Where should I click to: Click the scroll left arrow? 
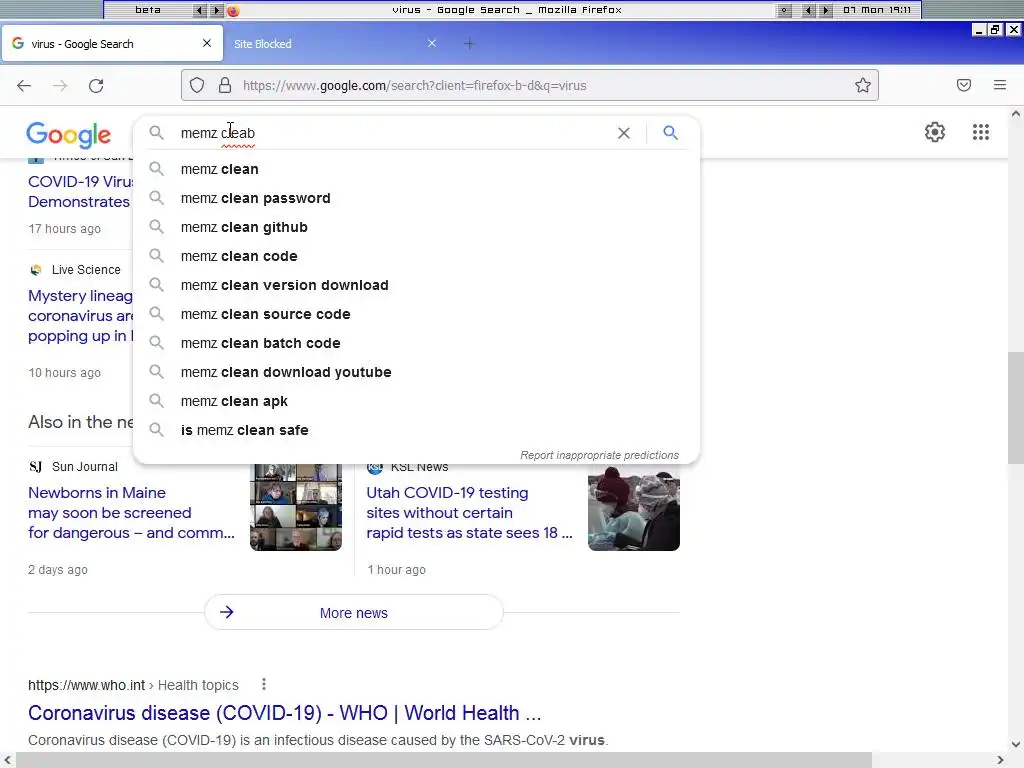pyautogui.click(x=7, y=760)
